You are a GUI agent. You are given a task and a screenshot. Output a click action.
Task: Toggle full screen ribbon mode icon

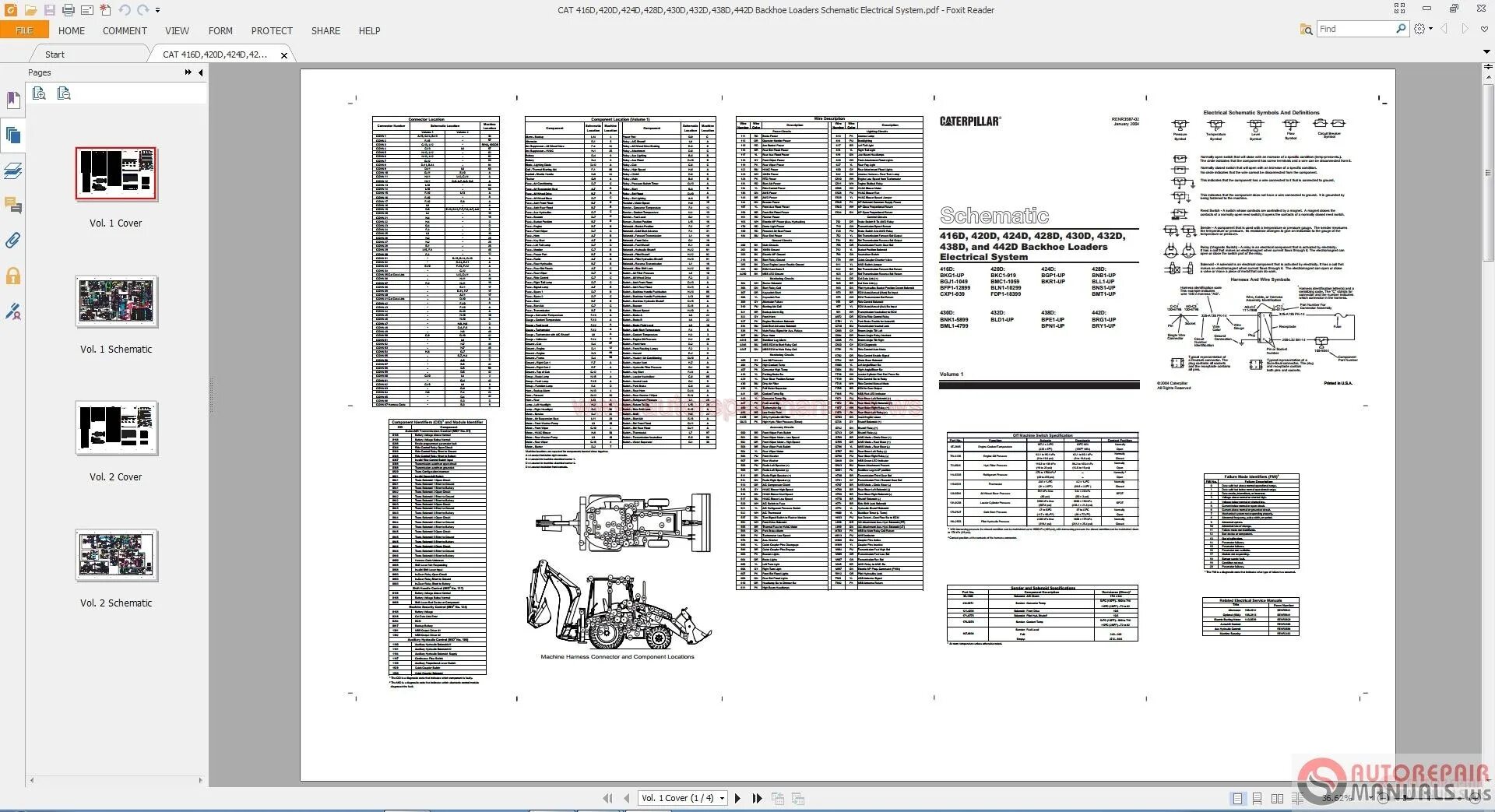click(1399, 9)
